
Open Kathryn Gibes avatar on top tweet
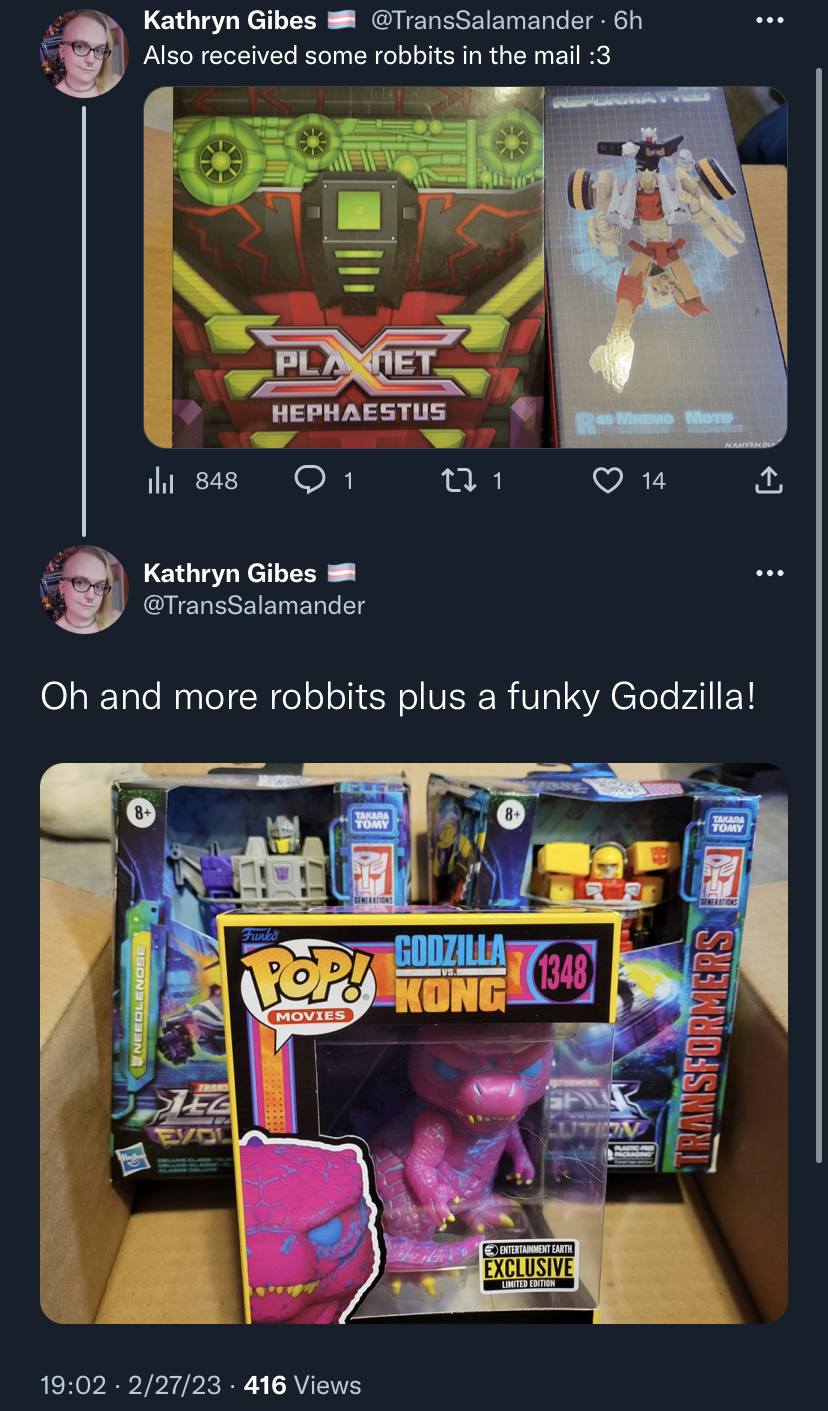coord(84,53)
